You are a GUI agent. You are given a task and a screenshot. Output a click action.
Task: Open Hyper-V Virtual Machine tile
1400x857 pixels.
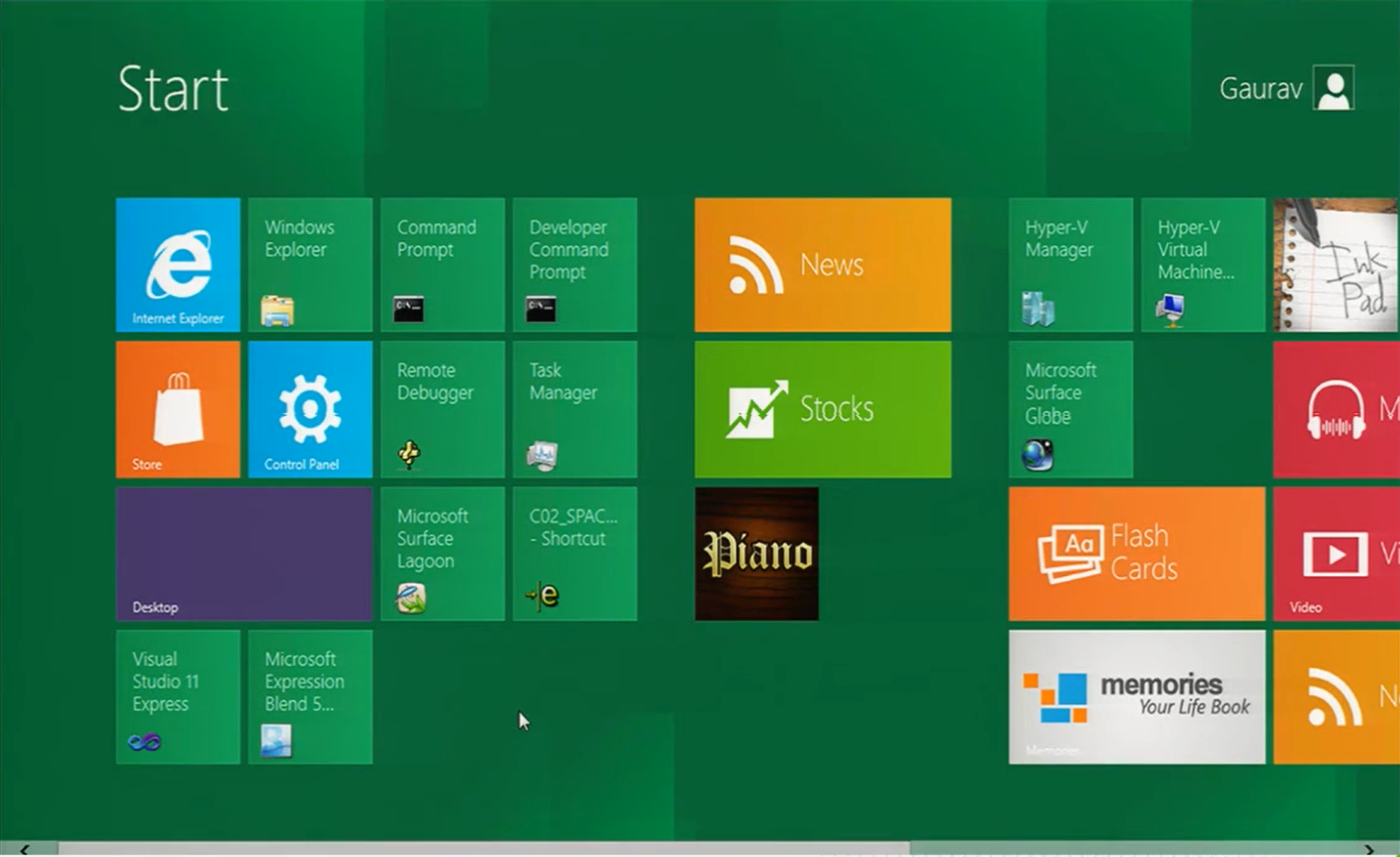[1203, 264]
